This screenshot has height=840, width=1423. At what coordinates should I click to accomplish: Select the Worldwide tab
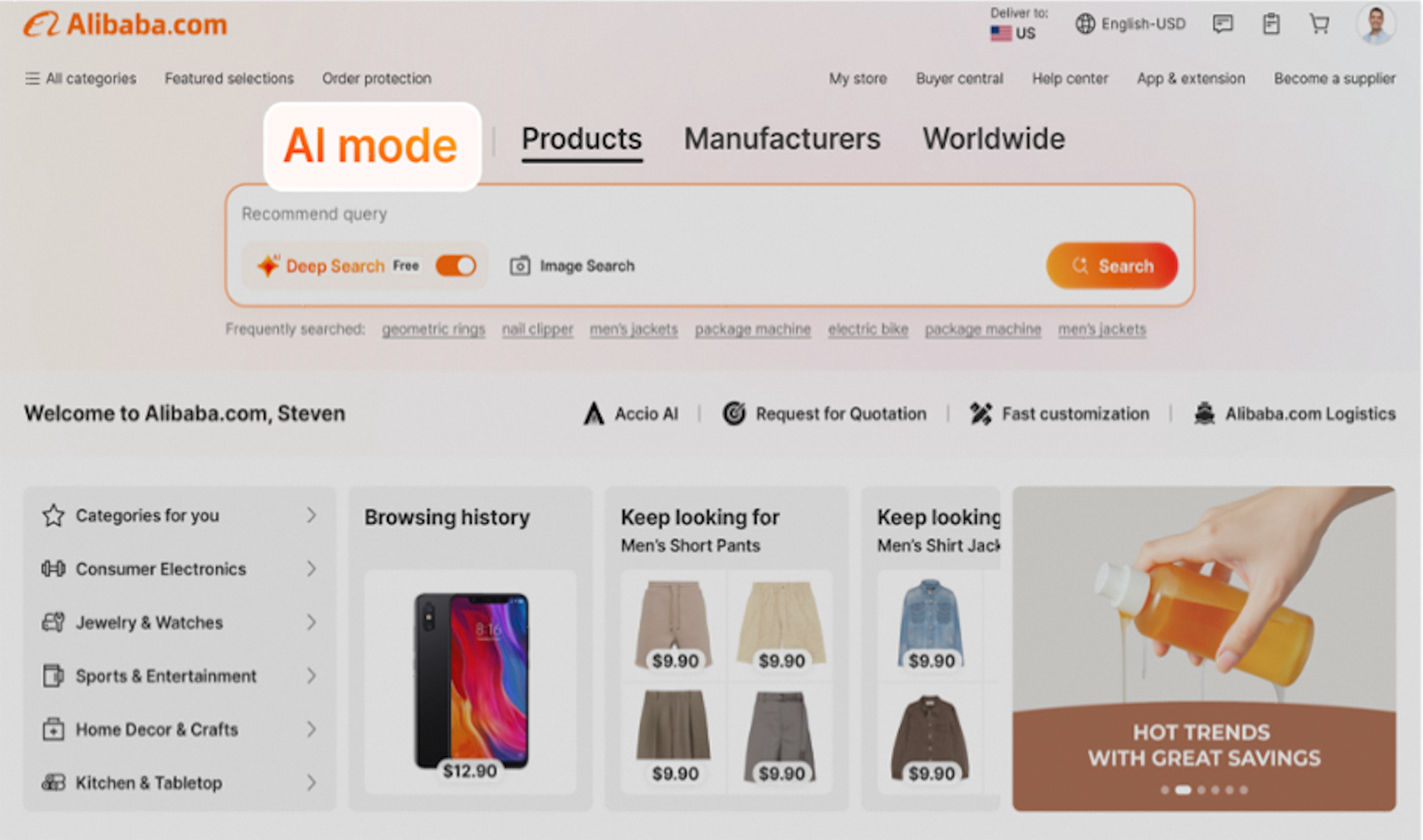coord(994,139)
